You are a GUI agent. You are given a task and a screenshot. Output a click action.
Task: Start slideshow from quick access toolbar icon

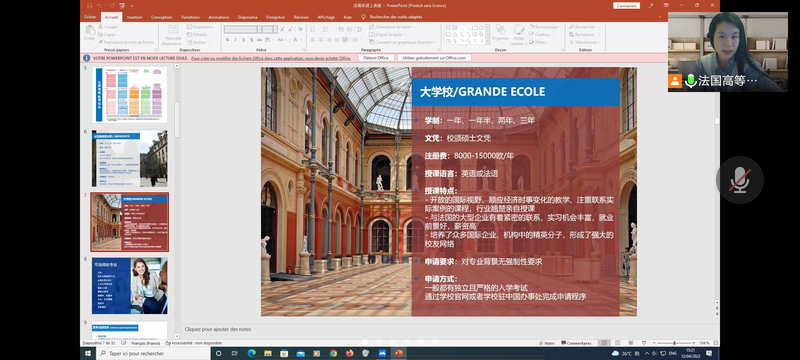(x=122, y=6)
